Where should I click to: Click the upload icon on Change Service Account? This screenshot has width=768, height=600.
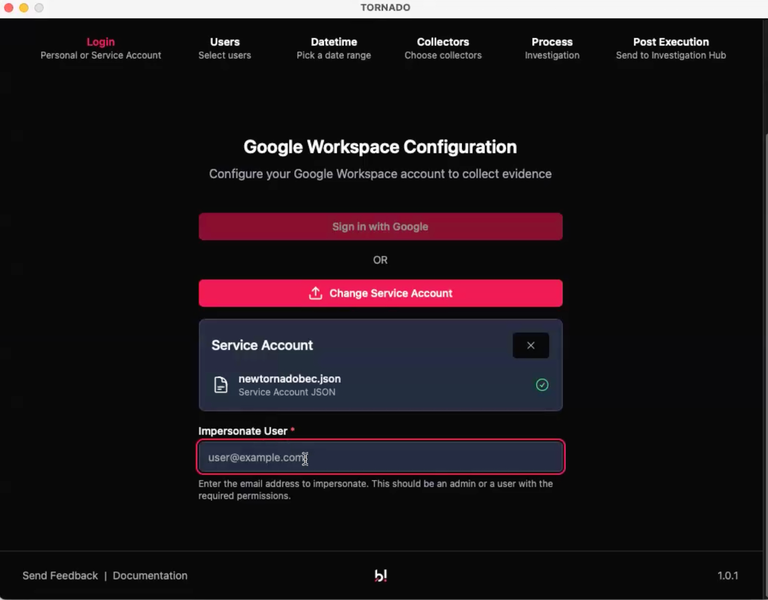315,293
